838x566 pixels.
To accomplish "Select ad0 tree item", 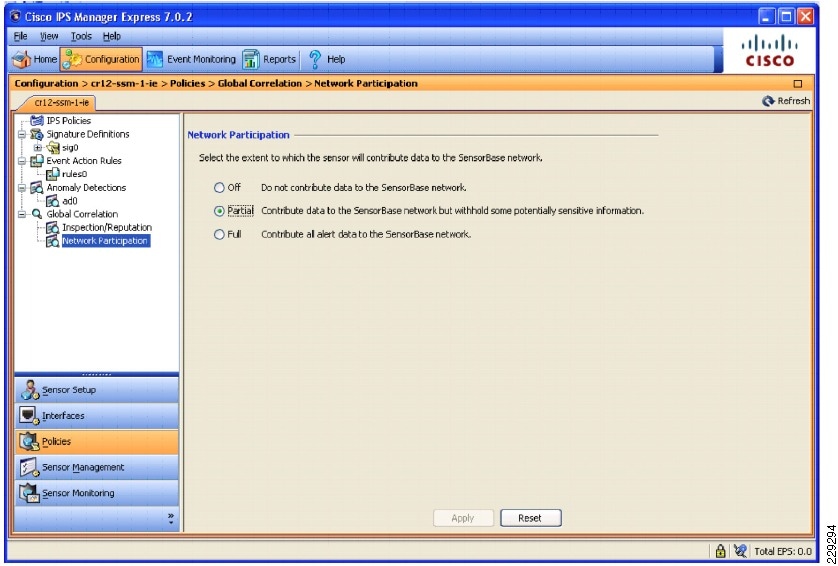I will tap(69, 201).
